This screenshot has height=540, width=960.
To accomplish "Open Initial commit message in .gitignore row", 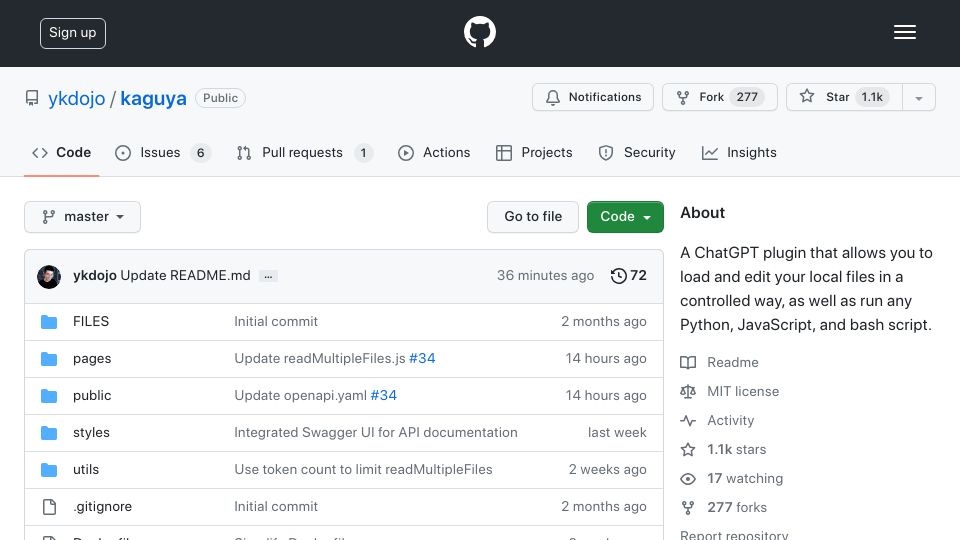I will pos(276,506).
